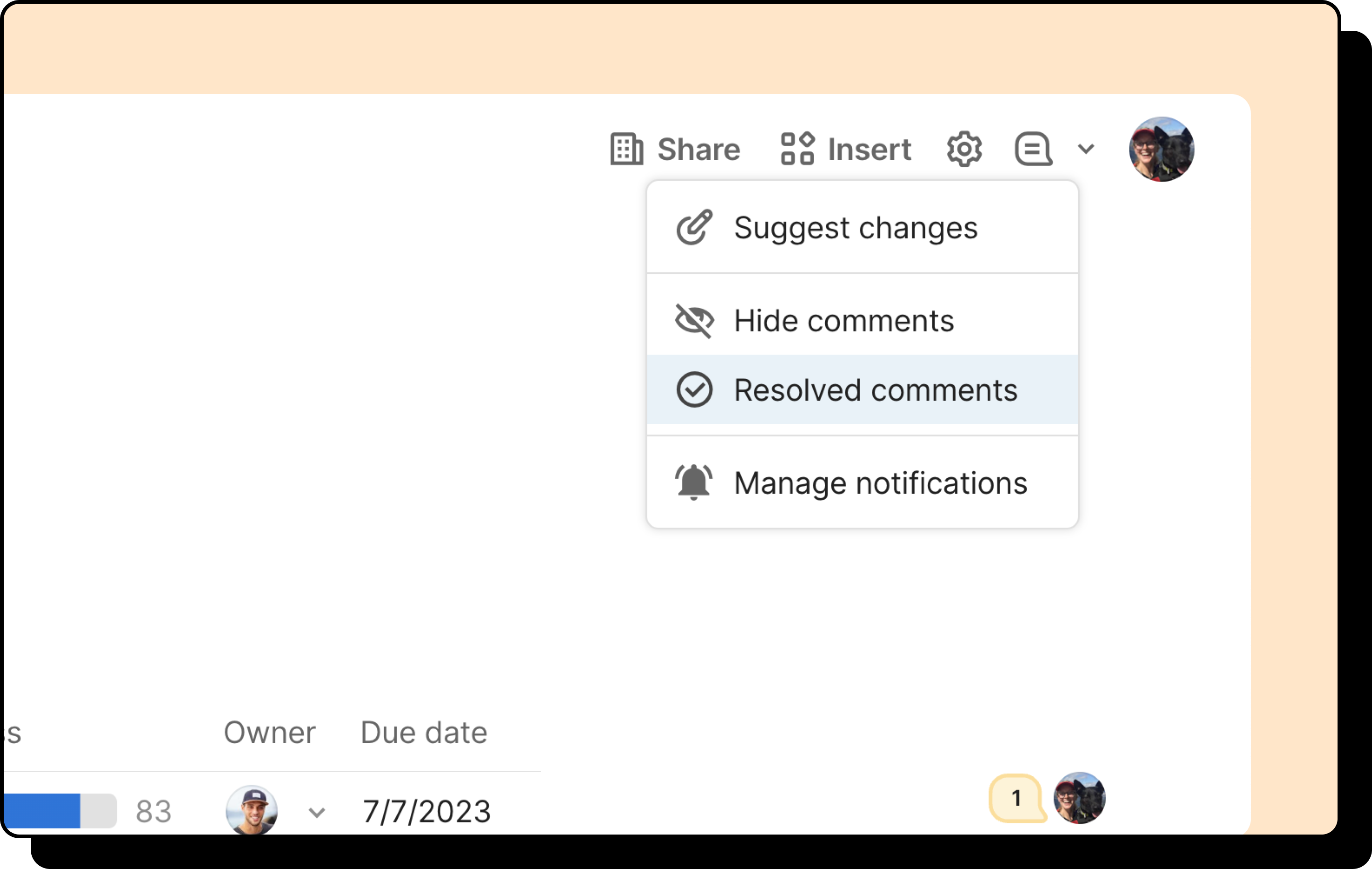Click the Insert button label
Screen dimensions: 1372x869
click(x=869, y=150)
